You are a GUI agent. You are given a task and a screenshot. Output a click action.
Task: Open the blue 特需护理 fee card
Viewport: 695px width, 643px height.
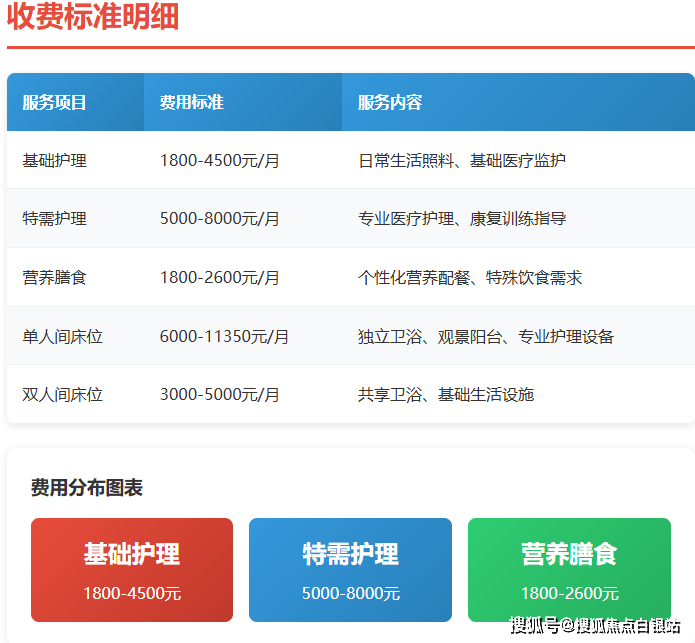(350, 569)
